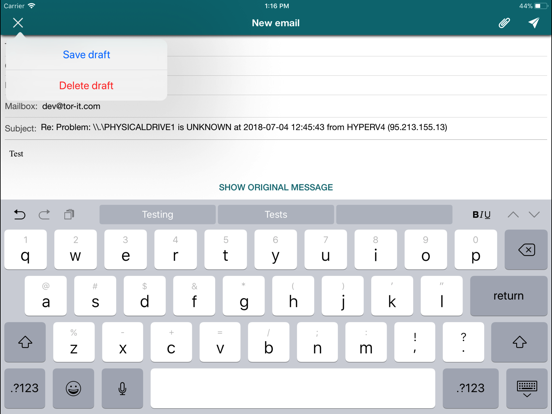The height and width of the screenshot is (414, 552).
Task: Tap the X close icon in header
Action: (18, 23)
